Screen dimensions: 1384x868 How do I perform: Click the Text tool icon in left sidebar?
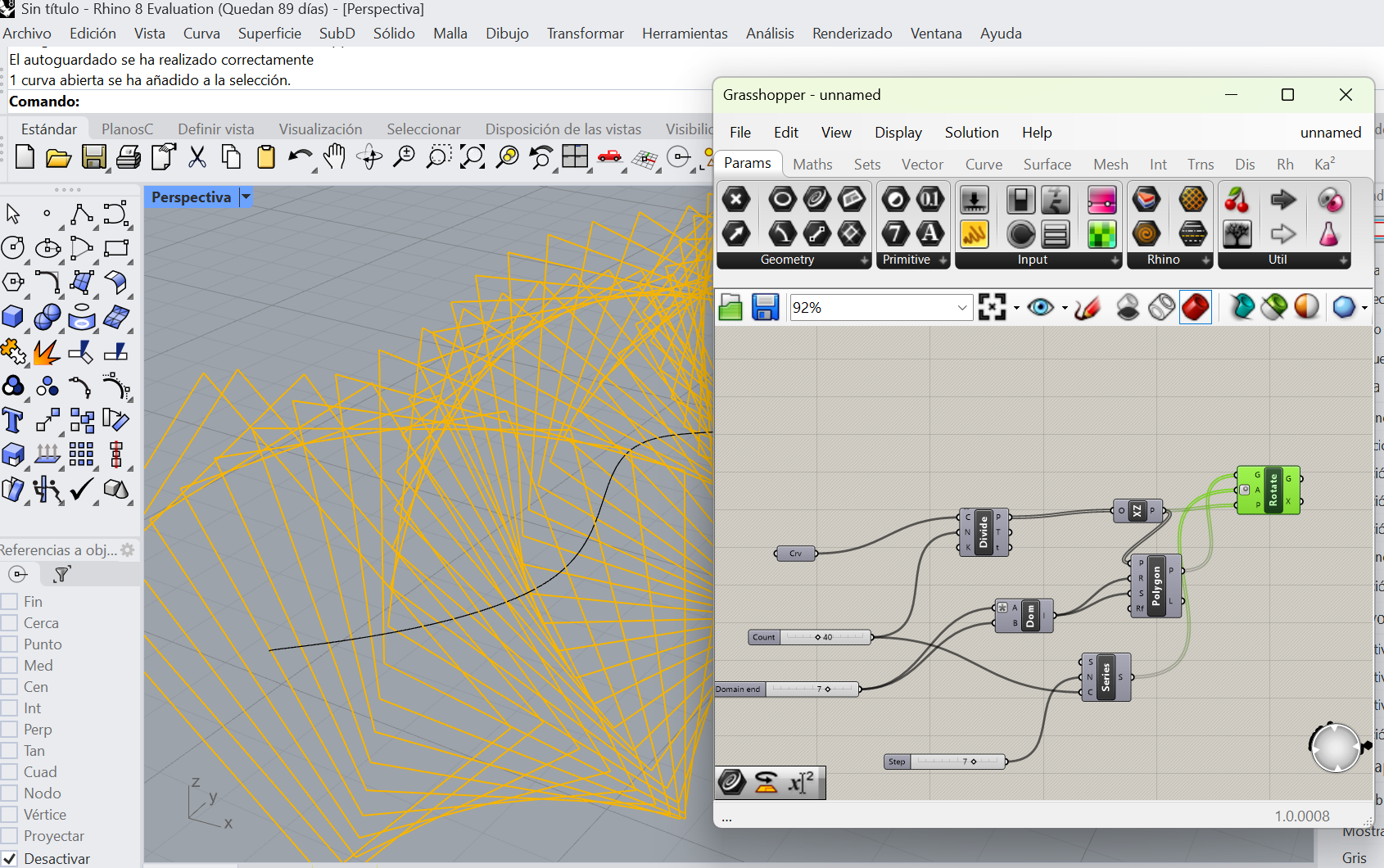13,421
